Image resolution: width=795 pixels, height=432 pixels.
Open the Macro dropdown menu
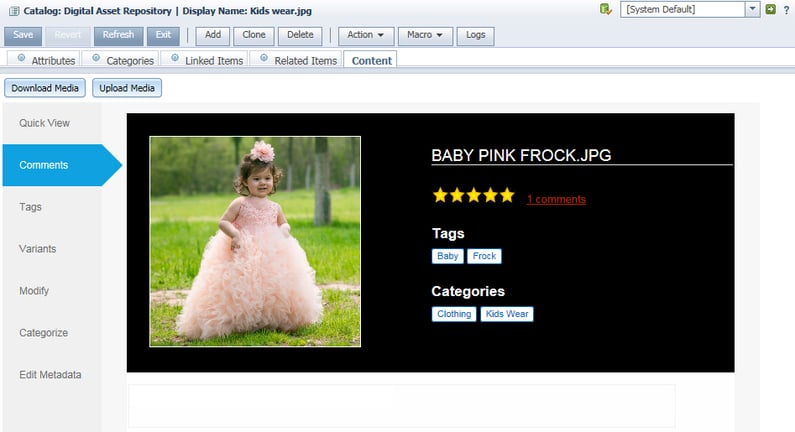click(x=427, y=35)
